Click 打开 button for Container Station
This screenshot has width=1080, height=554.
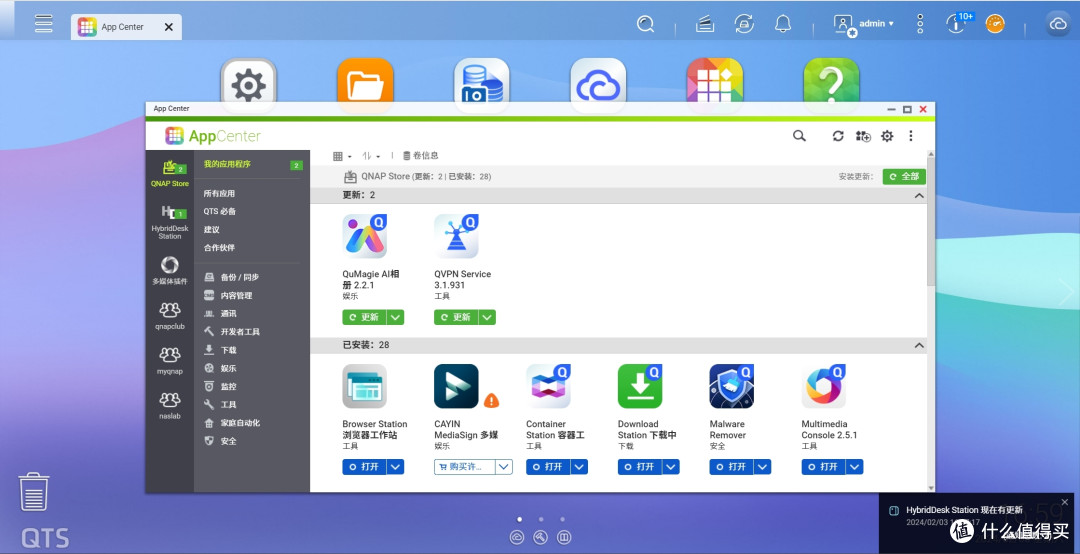pos(548,466)
